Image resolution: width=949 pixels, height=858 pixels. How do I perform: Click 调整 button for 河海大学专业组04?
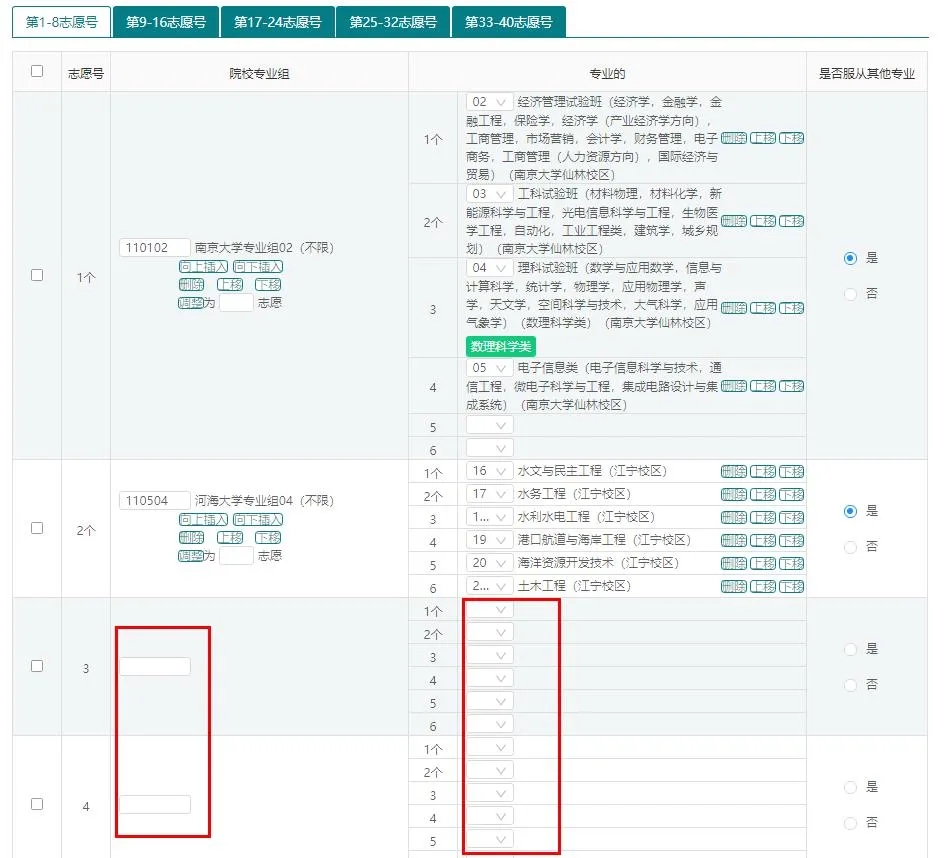point(190,556)
